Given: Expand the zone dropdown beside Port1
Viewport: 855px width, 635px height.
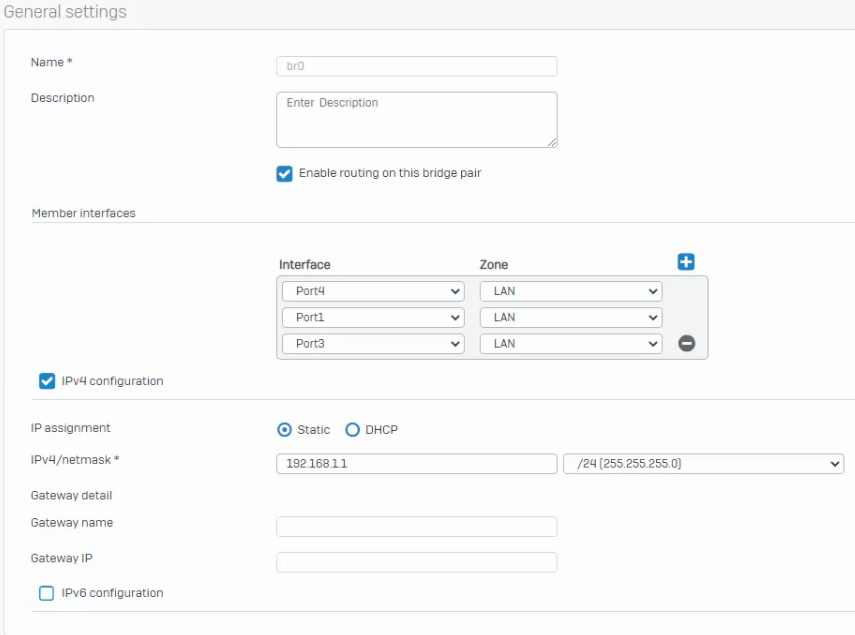Looking at the screenshot, I should [x=571, y=317].
